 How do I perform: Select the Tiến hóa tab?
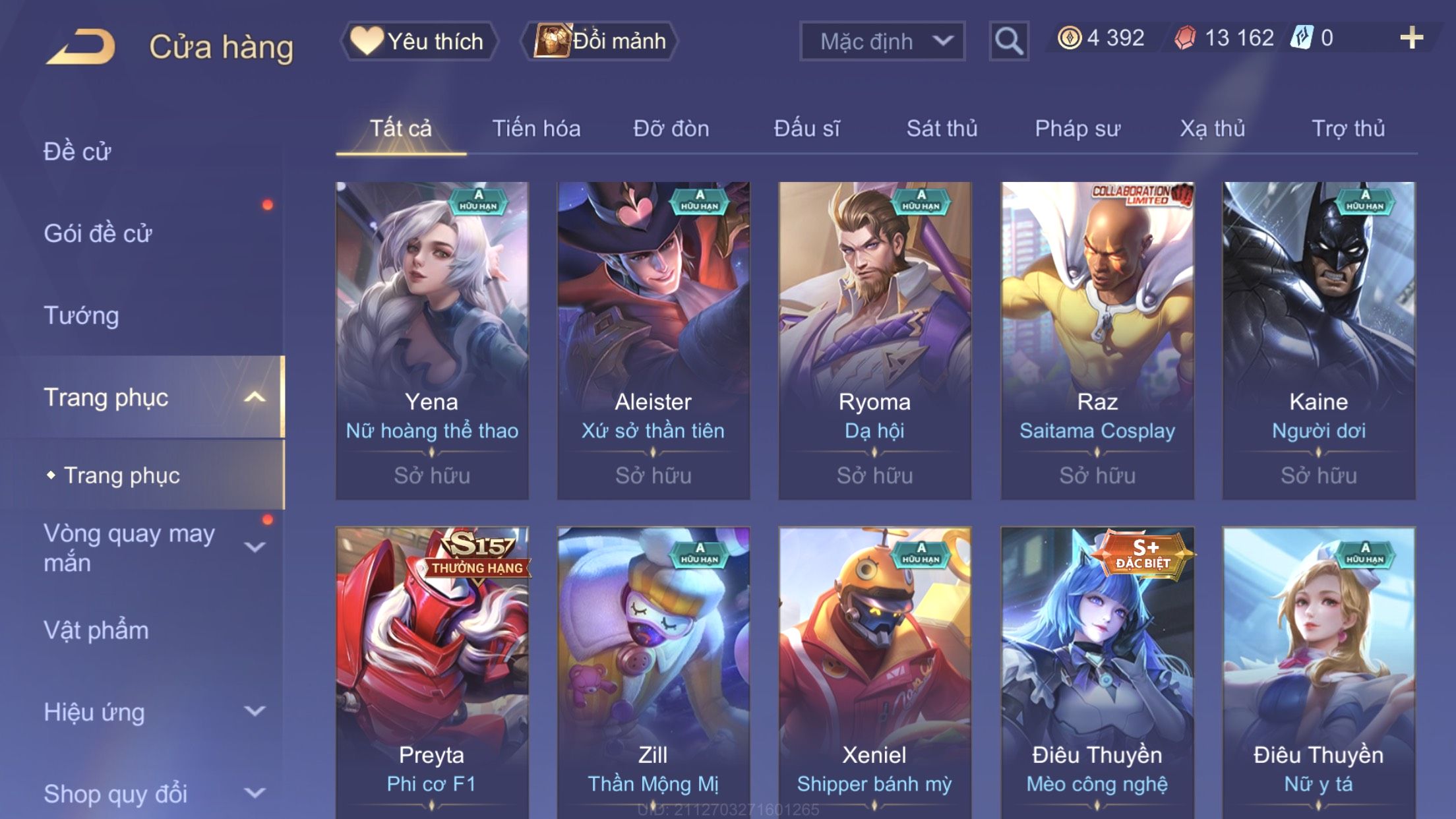pos(536,128)
